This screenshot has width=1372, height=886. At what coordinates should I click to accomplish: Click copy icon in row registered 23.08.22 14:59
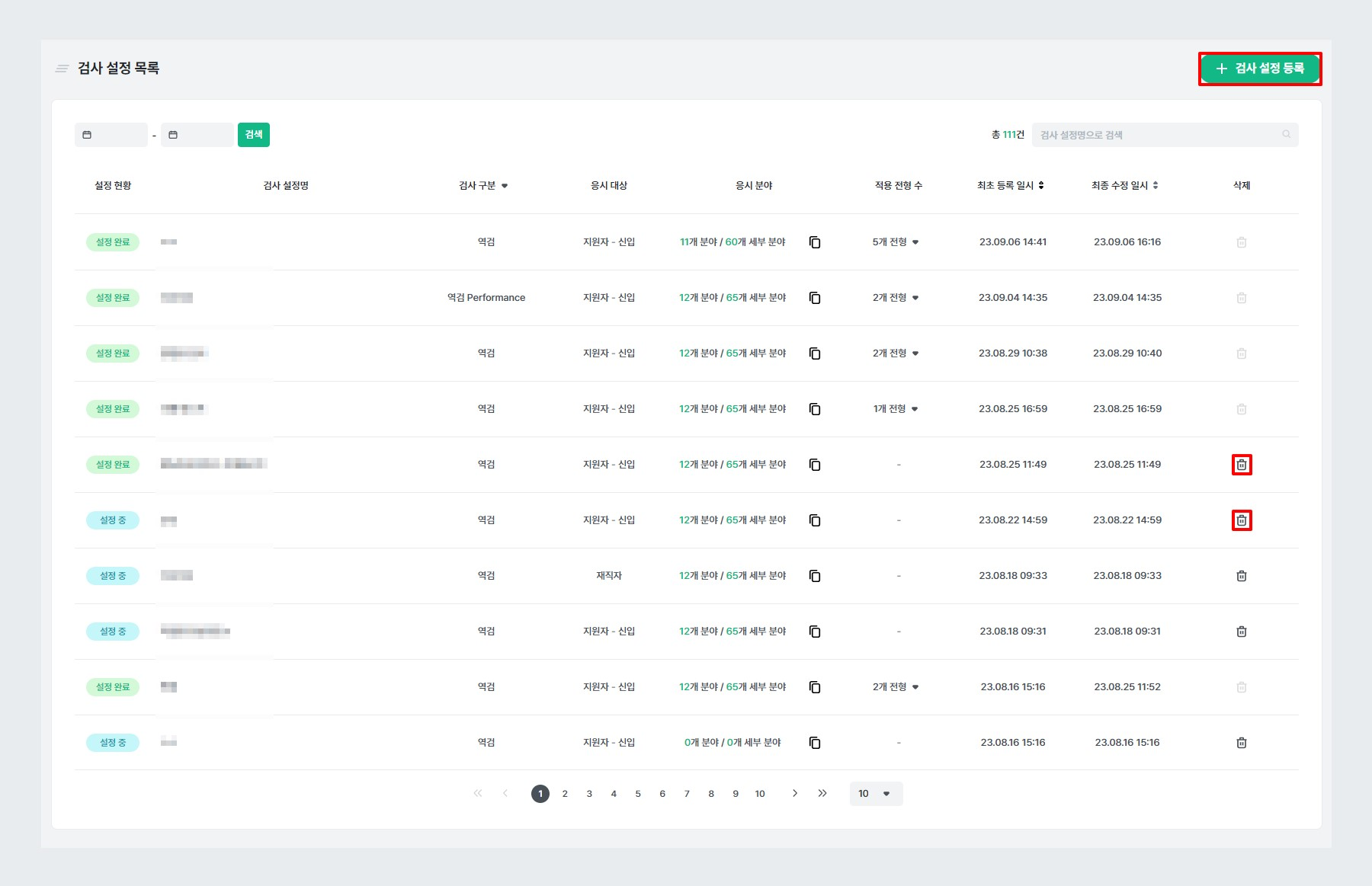click(x=815, y=520)
